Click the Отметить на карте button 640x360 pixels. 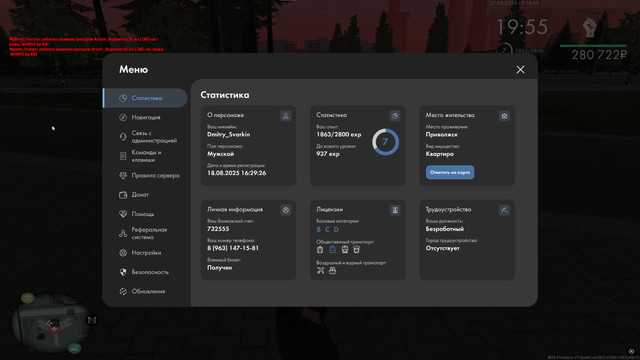450,172
